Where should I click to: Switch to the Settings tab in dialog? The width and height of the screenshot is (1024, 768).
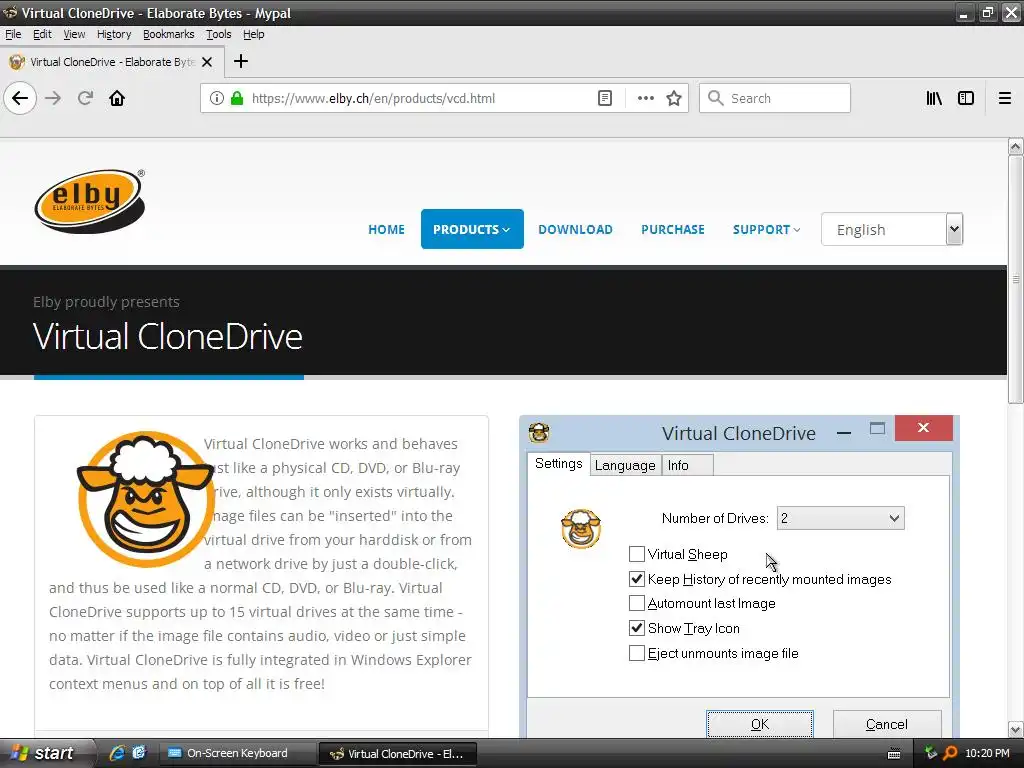click(558, 464)
